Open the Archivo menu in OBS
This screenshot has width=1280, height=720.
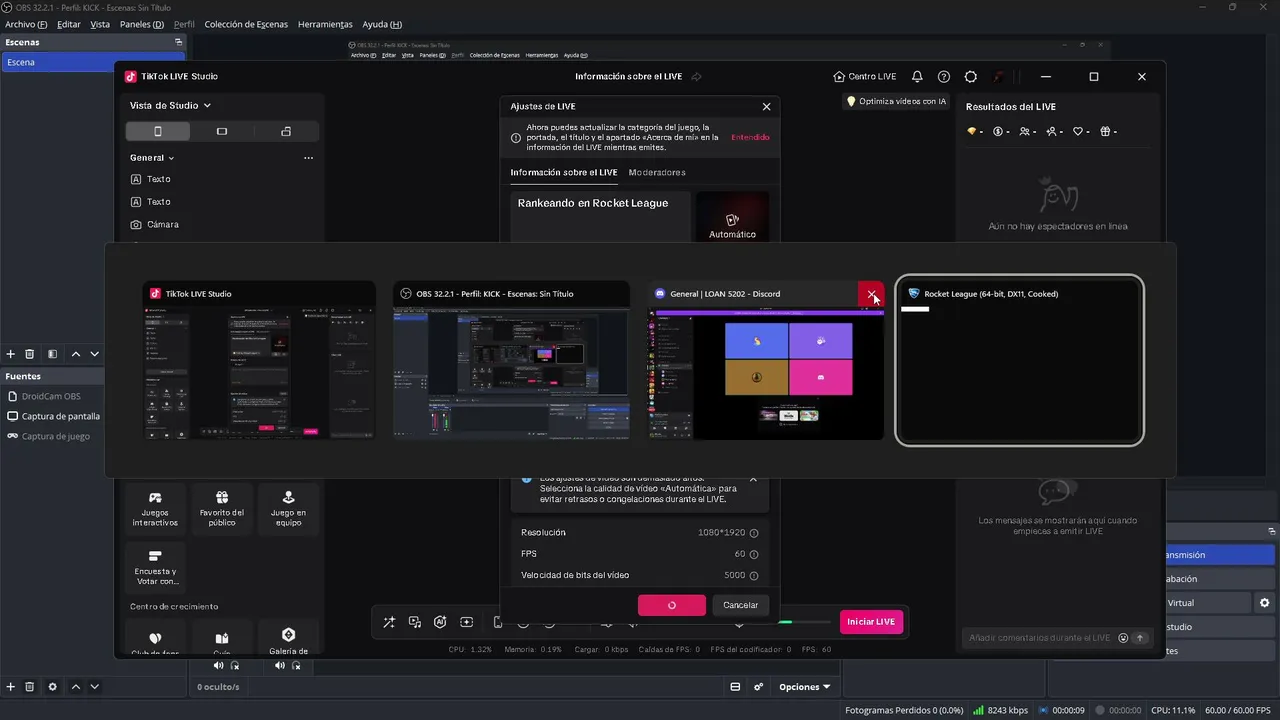coord(26,24)
